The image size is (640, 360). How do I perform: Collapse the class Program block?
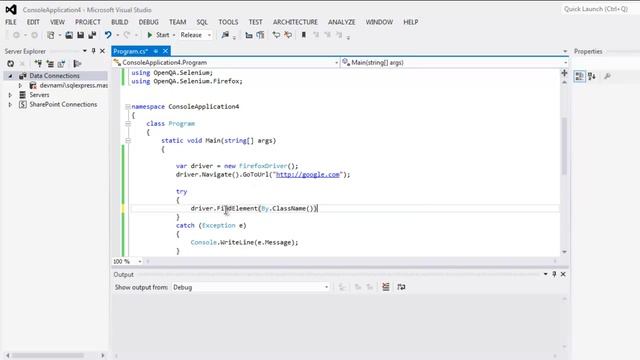coord(128,123)
